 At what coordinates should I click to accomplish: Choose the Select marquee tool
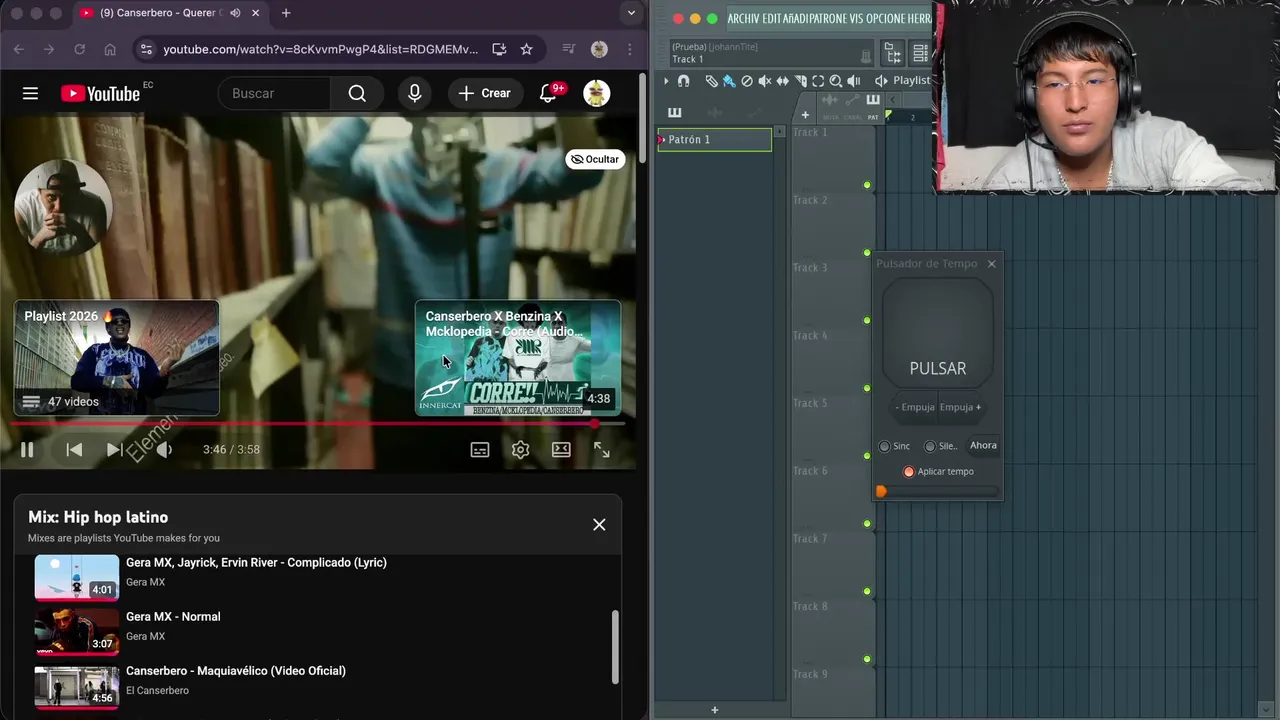click(818, 81)
